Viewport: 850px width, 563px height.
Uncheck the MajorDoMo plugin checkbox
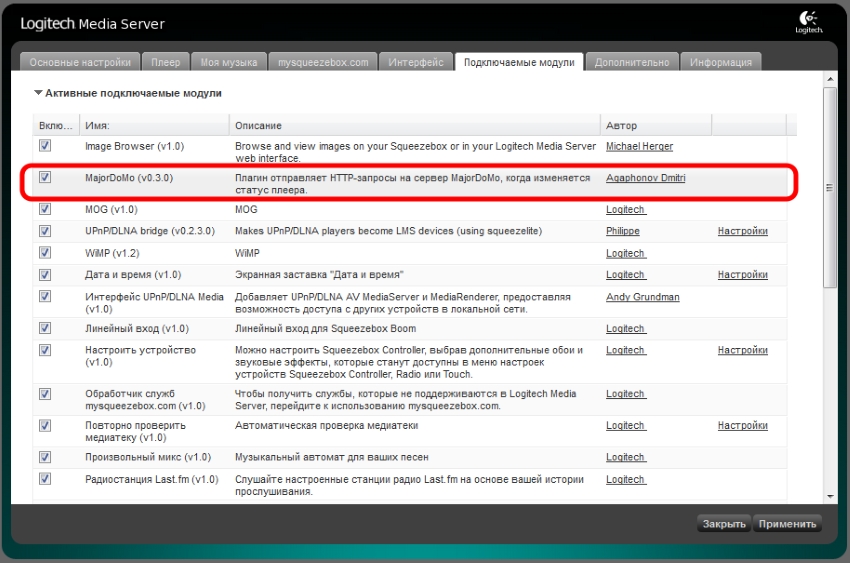point(45,178)
